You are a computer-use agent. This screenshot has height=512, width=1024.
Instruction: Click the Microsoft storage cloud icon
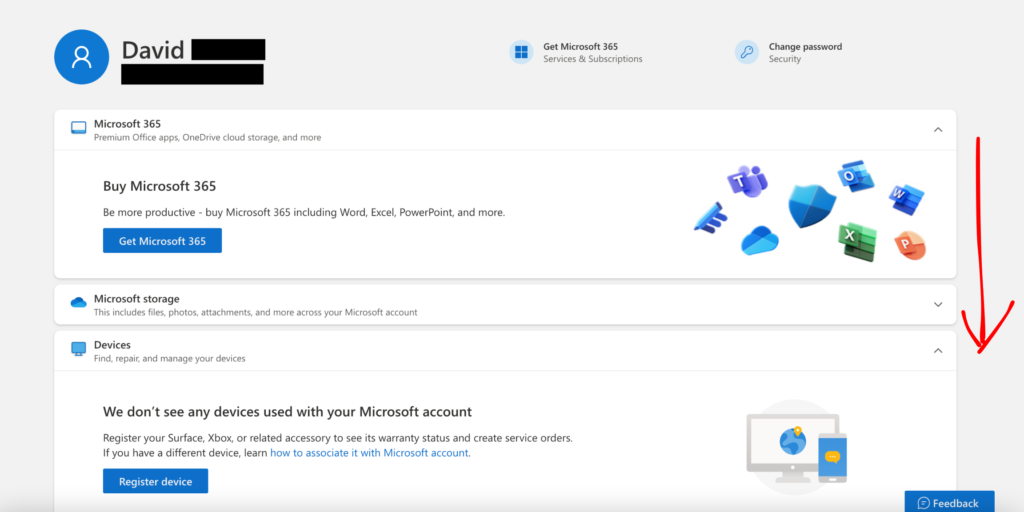click(78, 303)
